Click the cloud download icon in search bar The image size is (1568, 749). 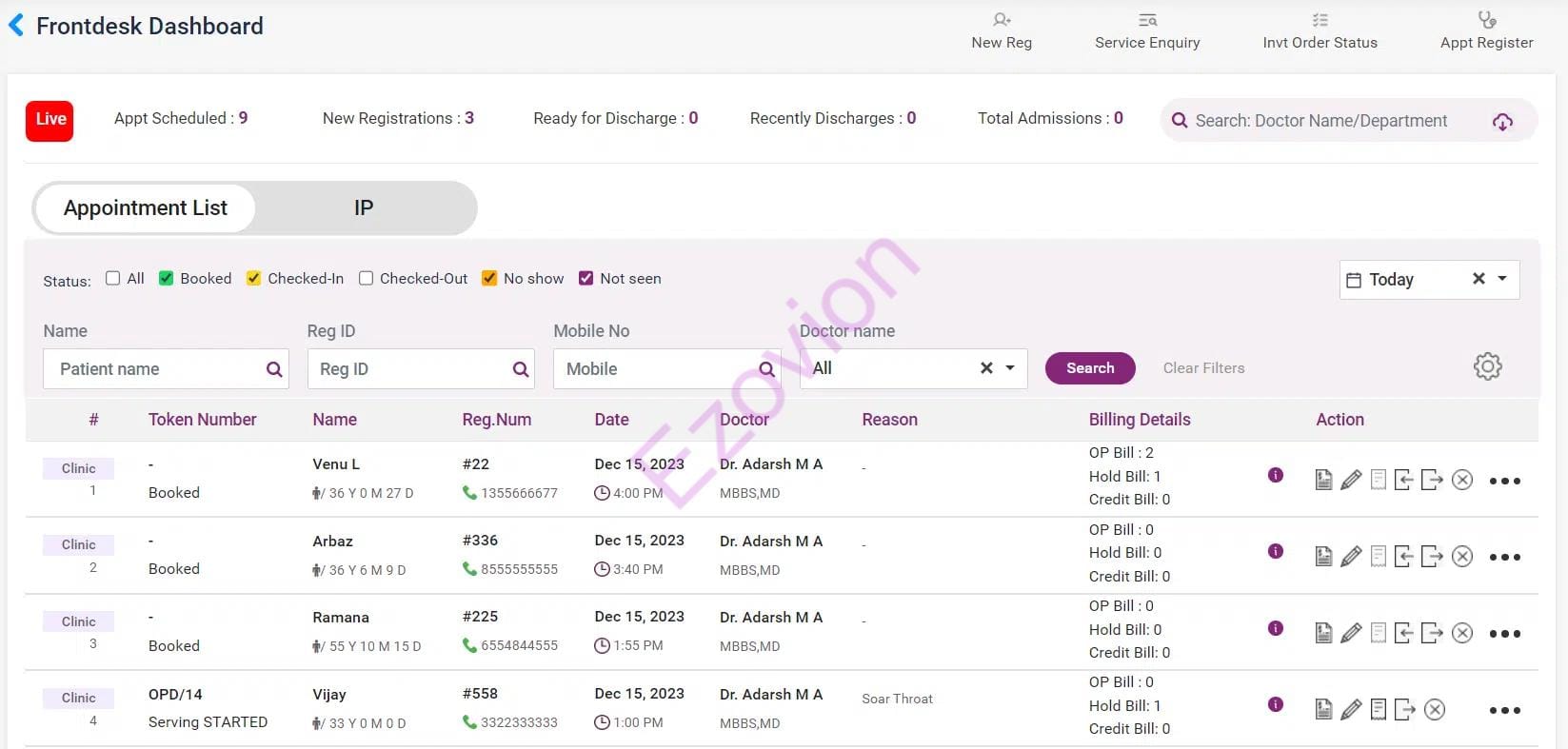point(1502,122)
